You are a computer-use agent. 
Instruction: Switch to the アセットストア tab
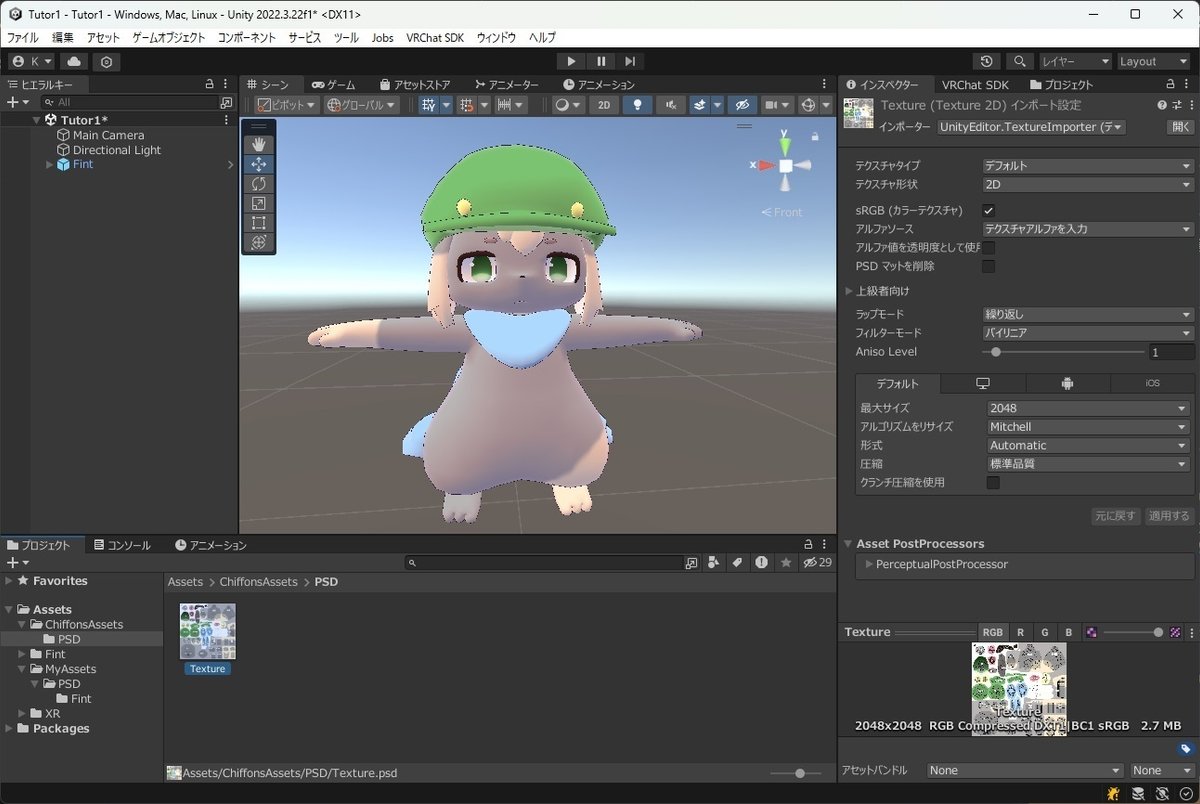(x=415, y=85)
